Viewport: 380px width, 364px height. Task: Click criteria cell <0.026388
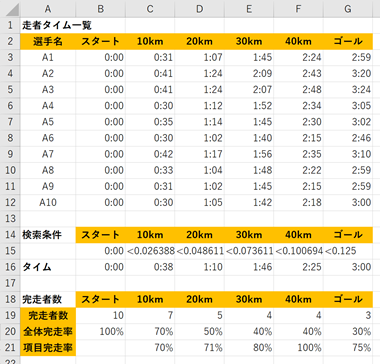click(150, 251)
